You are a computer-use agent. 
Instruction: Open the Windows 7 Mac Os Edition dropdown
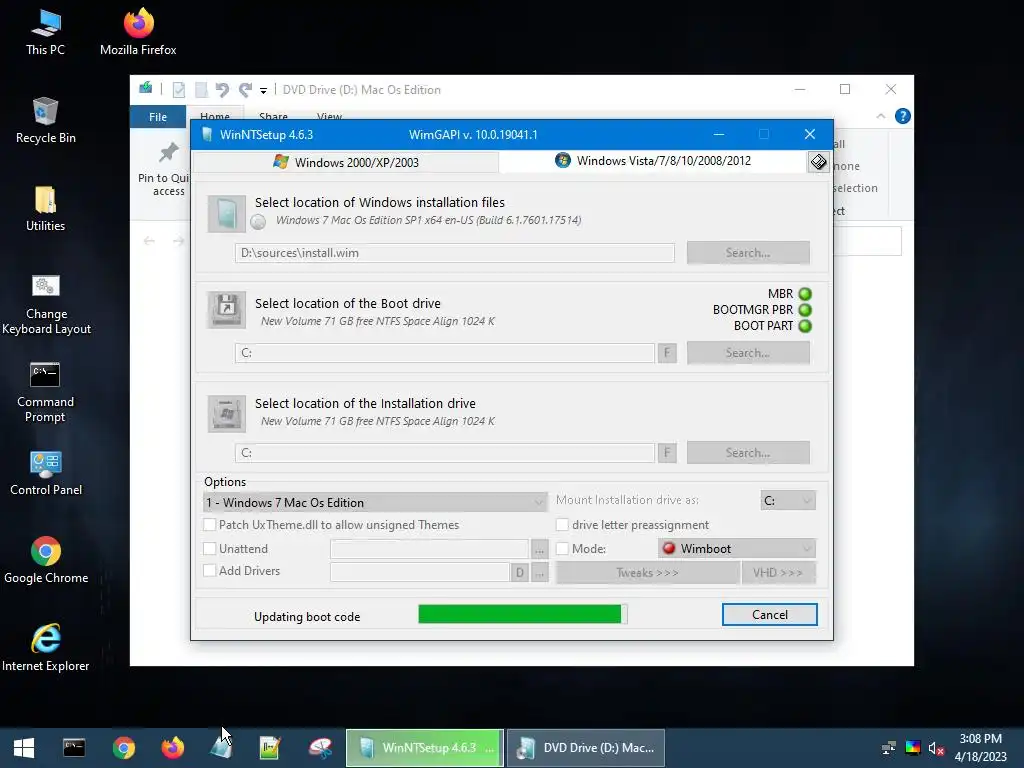[x=376, y=502]
